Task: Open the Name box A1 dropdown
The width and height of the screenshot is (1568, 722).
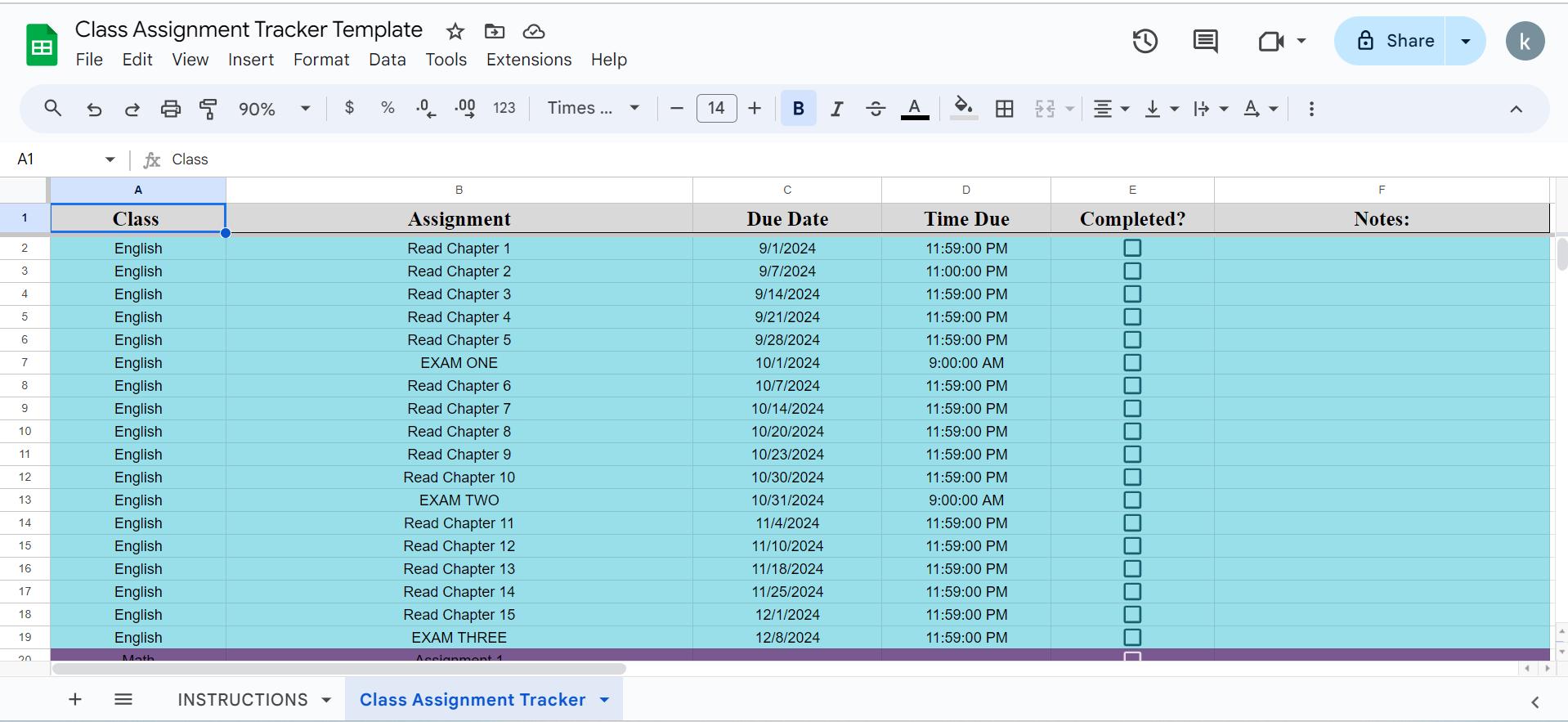Action: (110, 159)
